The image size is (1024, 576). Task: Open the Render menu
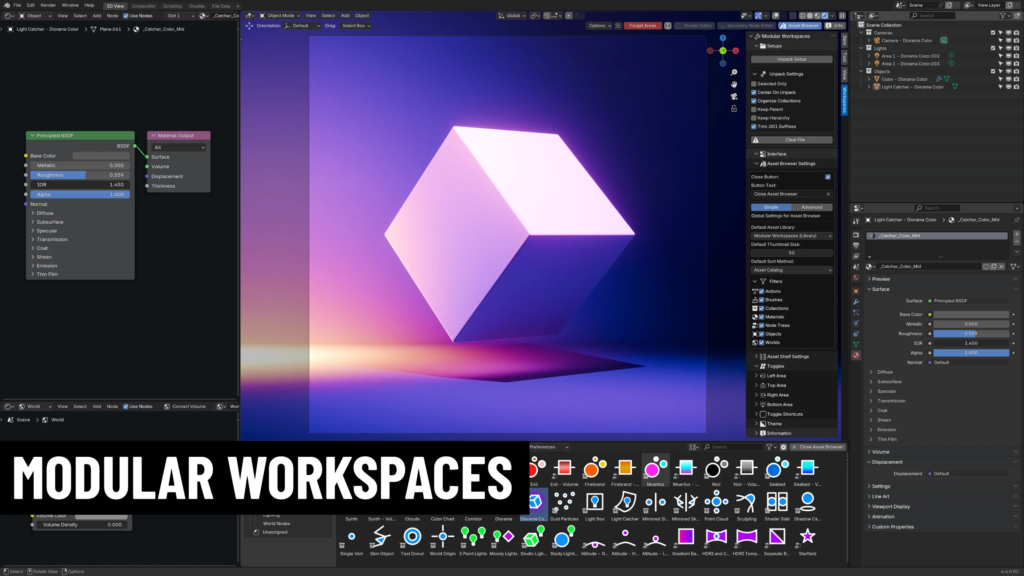48,5
